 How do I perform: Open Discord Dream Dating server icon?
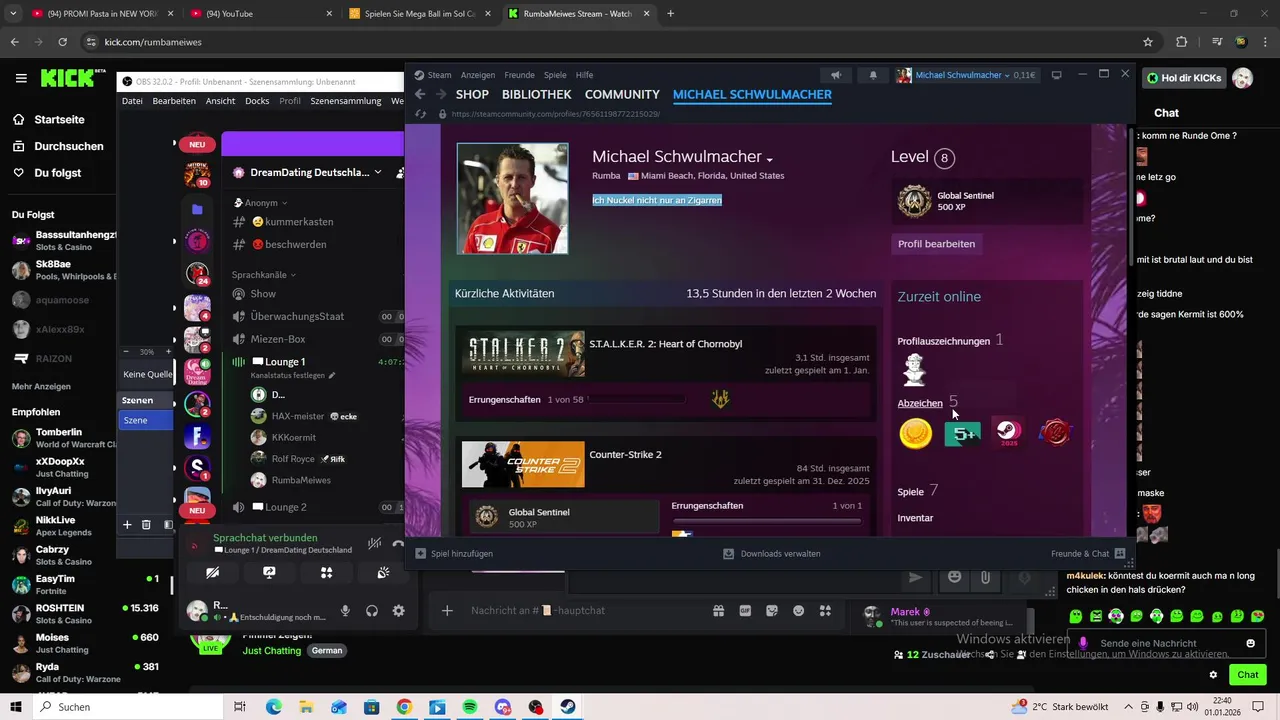tap(197, 372)
